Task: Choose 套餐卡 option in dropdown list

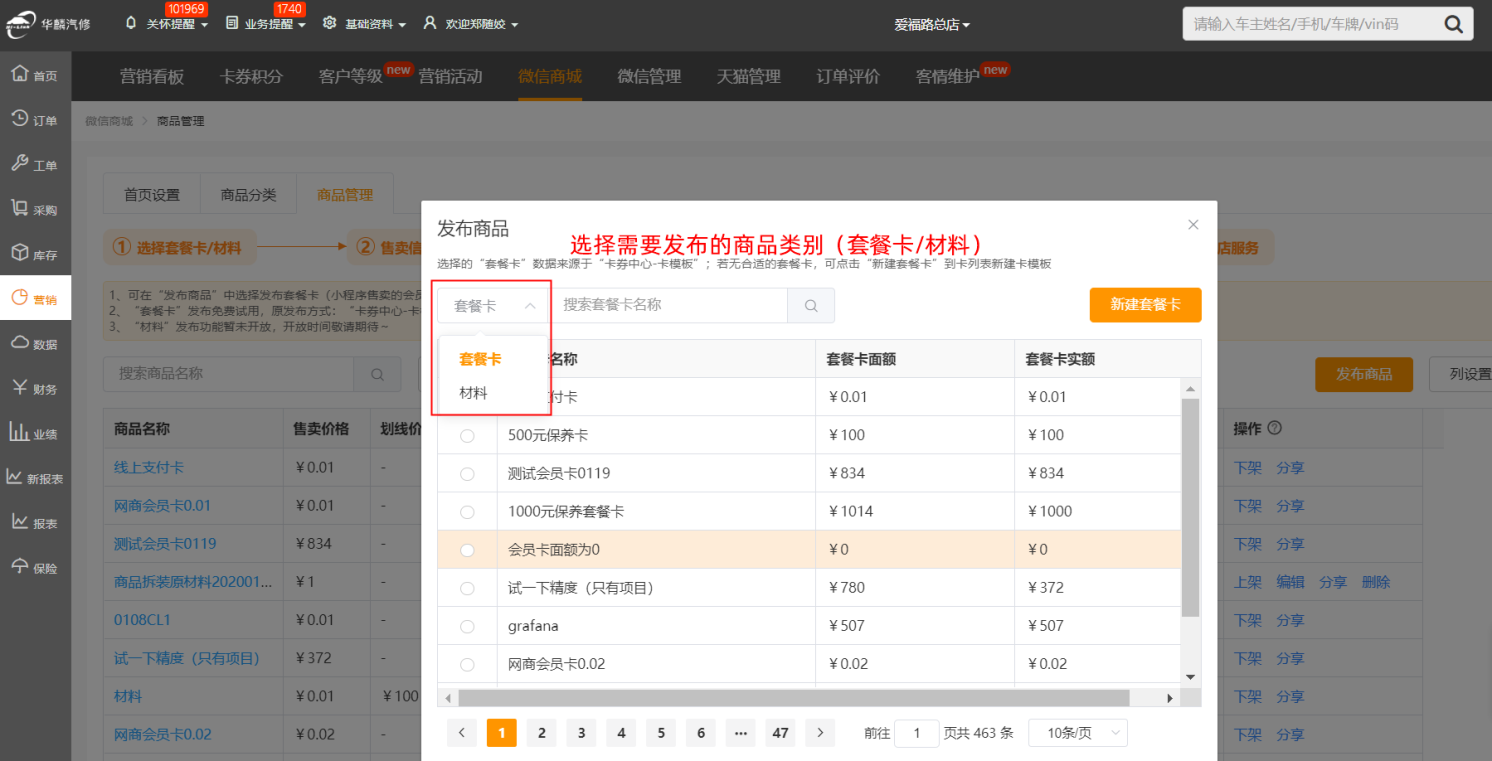Action: [481, 359]
